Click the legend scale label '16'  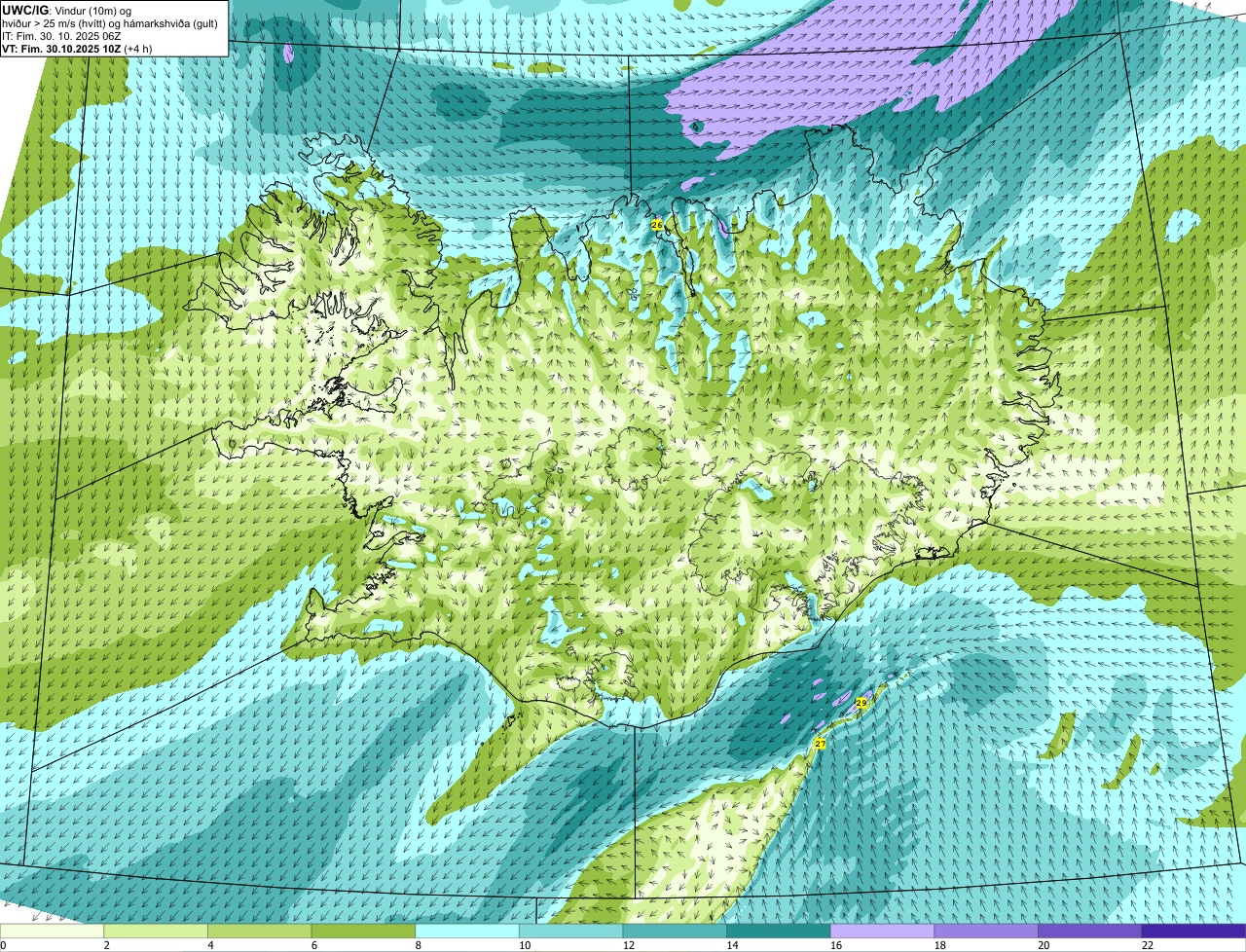click(836, 945)
